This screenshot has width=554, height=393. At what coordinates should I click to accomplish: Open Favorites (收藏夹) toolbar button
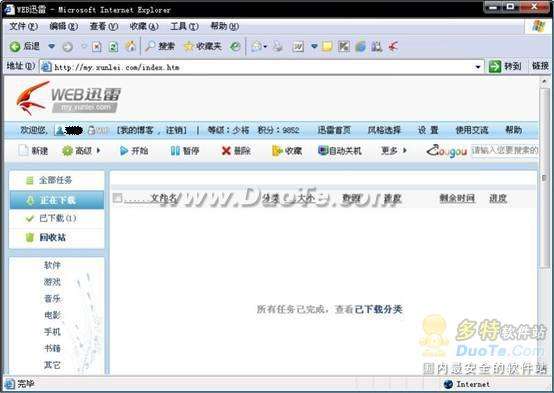point(203,46)
